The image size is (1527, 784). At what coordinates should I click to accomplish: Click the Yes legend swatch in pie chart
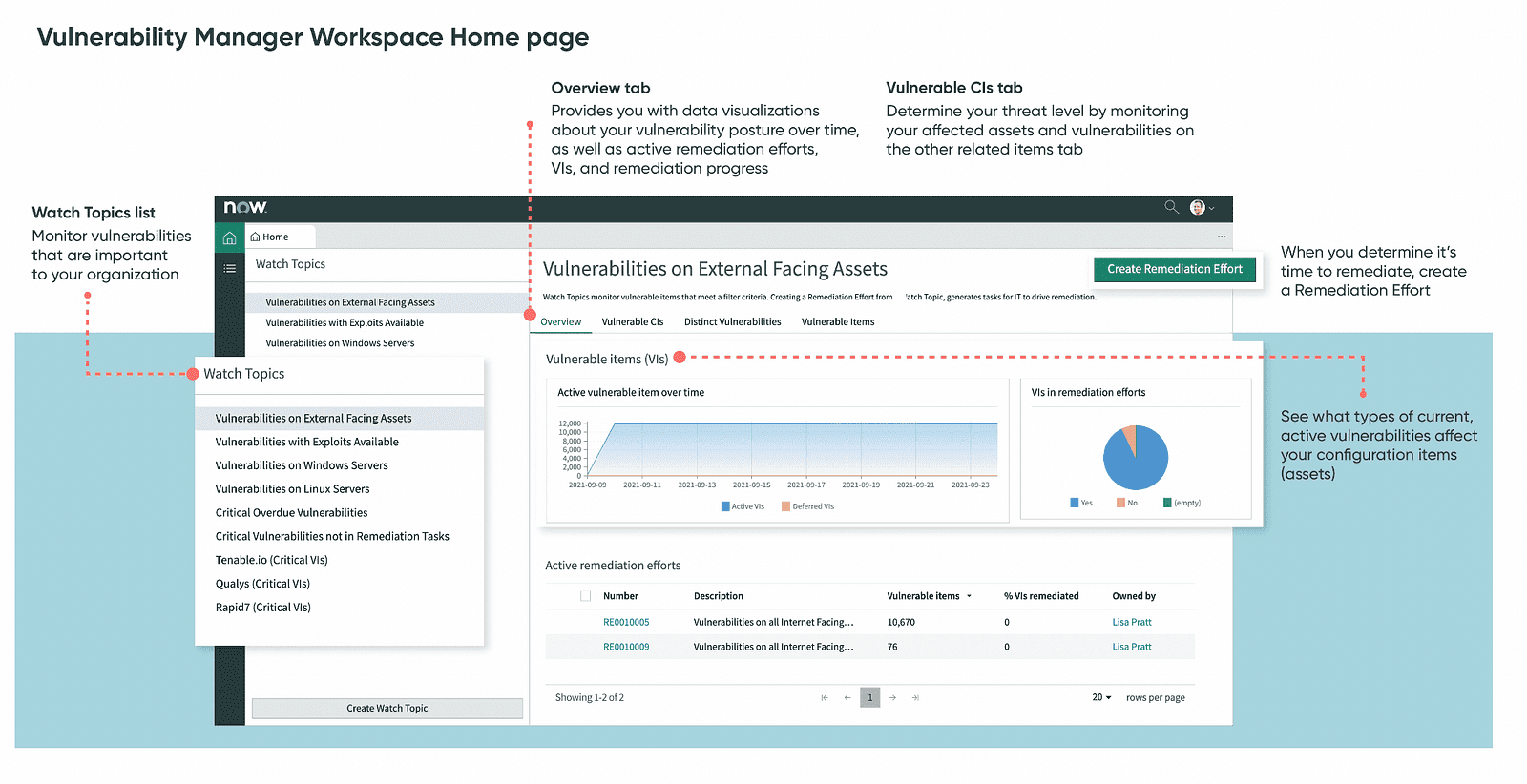(x=1075, y=503)
